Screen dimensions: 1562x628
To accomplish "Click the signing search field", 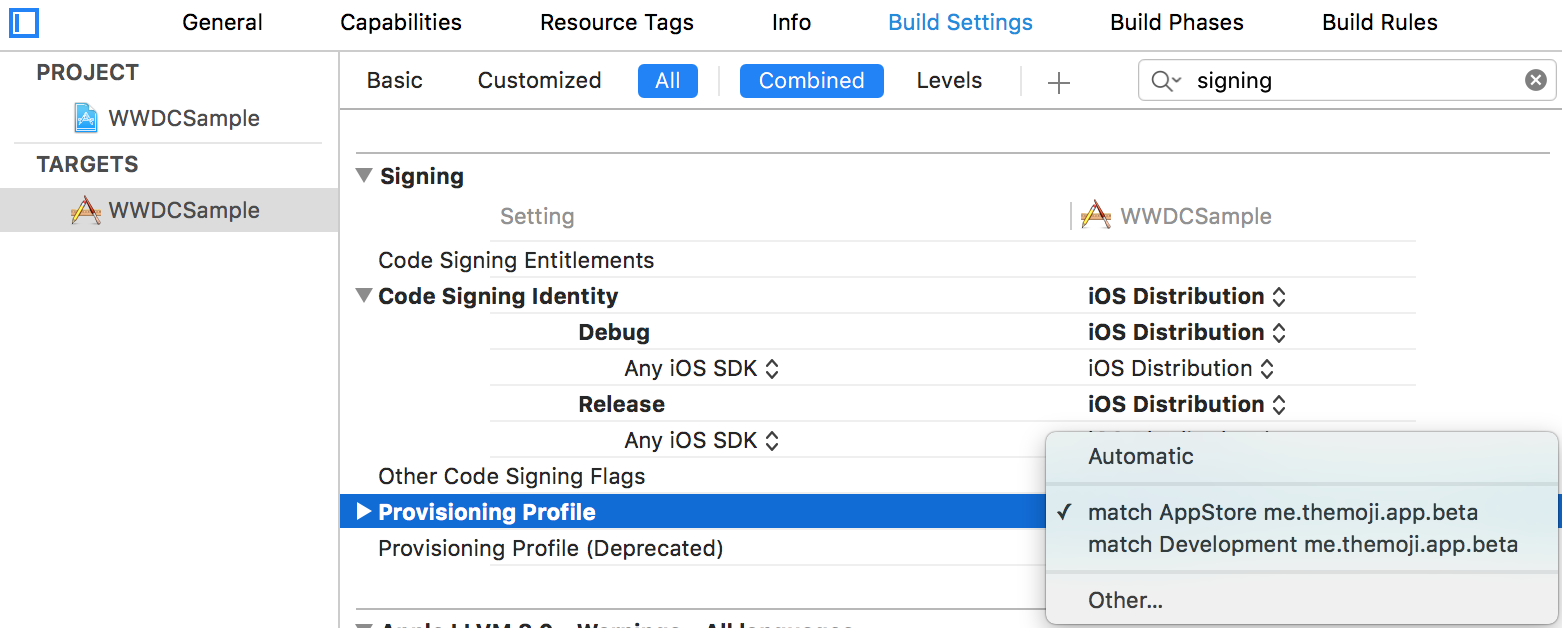I will click(1350, 81).
